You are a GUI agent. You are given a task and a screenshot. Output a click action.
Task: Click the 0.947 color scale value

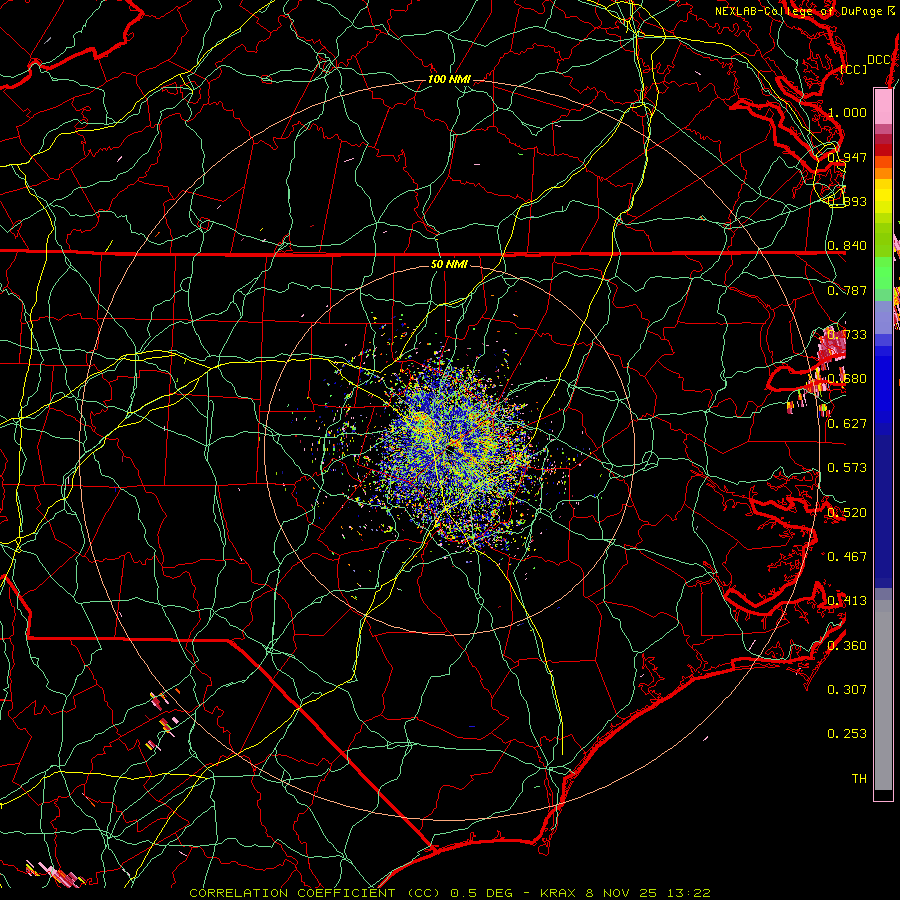point(847,157)
